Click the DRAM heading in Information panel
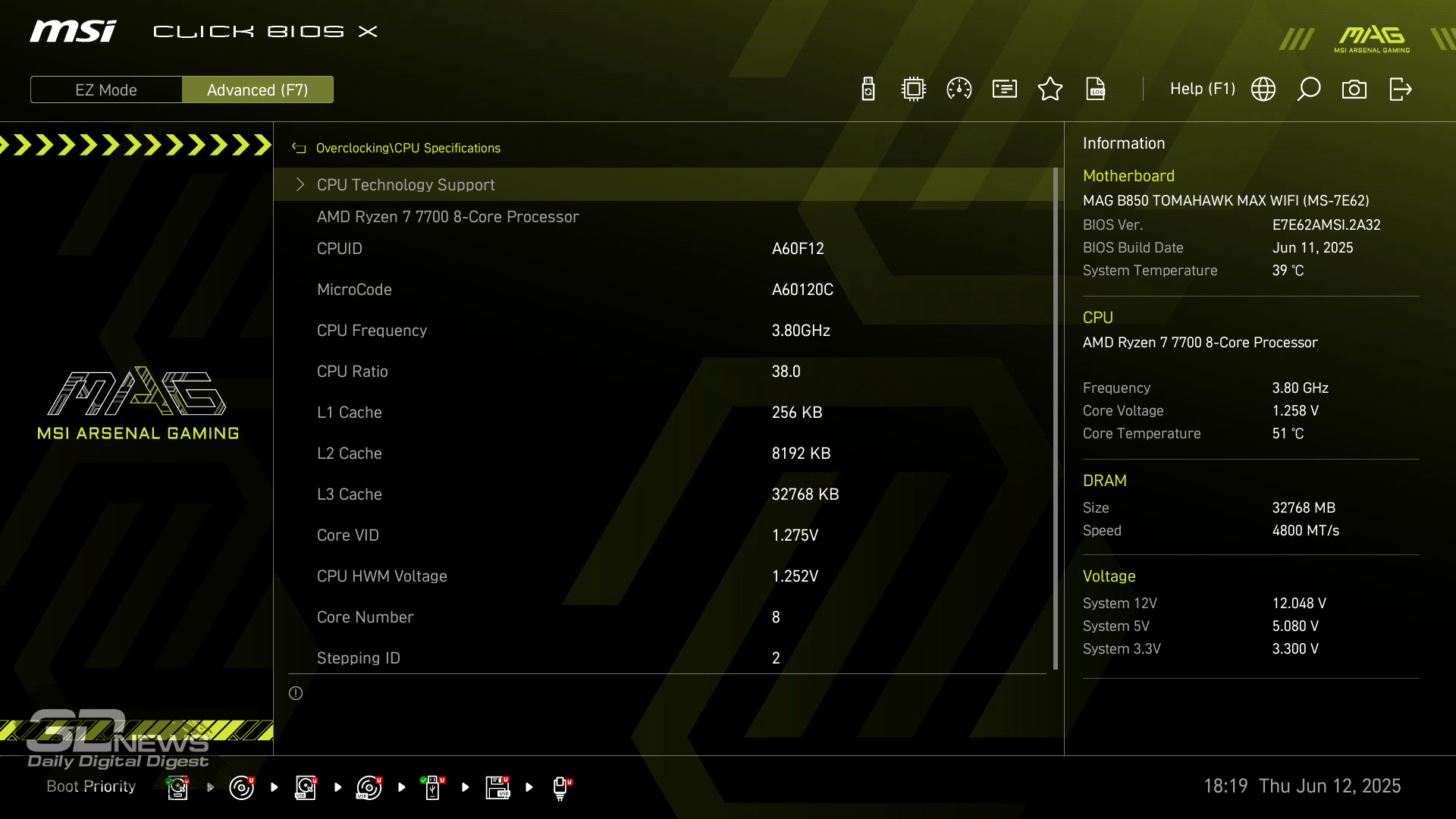1456x819 pixels. point(1104,481)
